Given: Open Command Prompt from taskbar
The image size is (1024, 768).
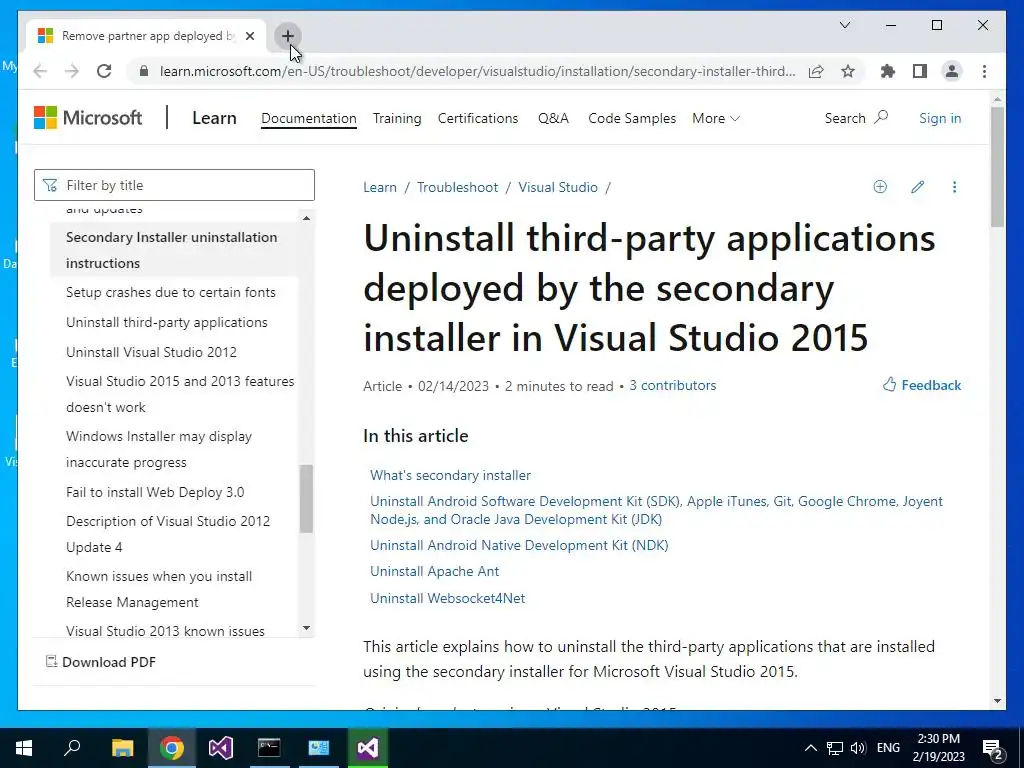Looking at the screenshot, I should point(269,748).
